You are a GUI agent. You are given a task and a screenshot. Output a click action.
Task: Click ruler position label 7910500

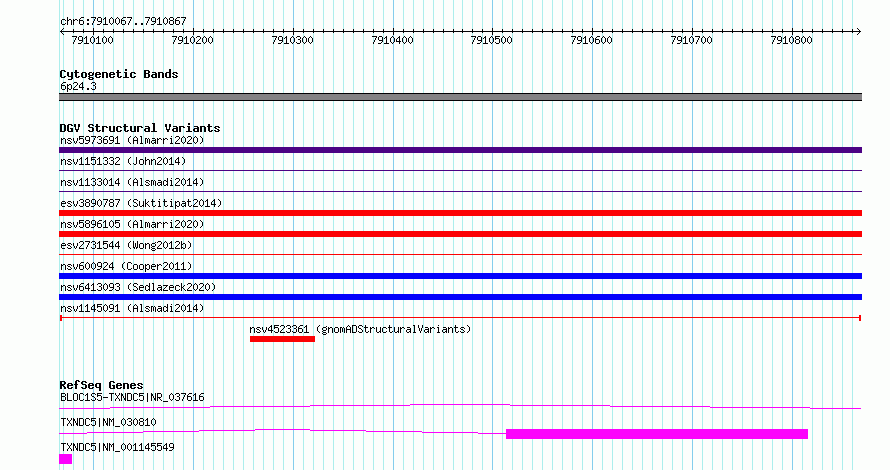pyautogui.click(x=492, y=40)
